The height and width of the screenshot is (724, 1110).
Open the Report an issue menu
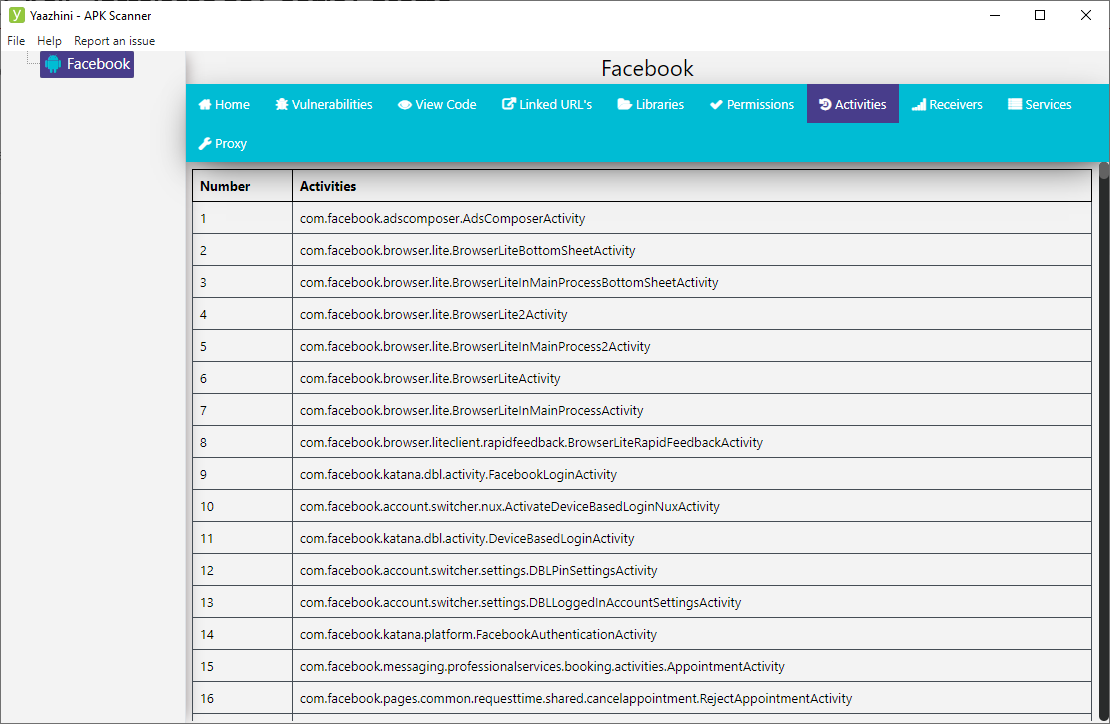coord(115,41)
